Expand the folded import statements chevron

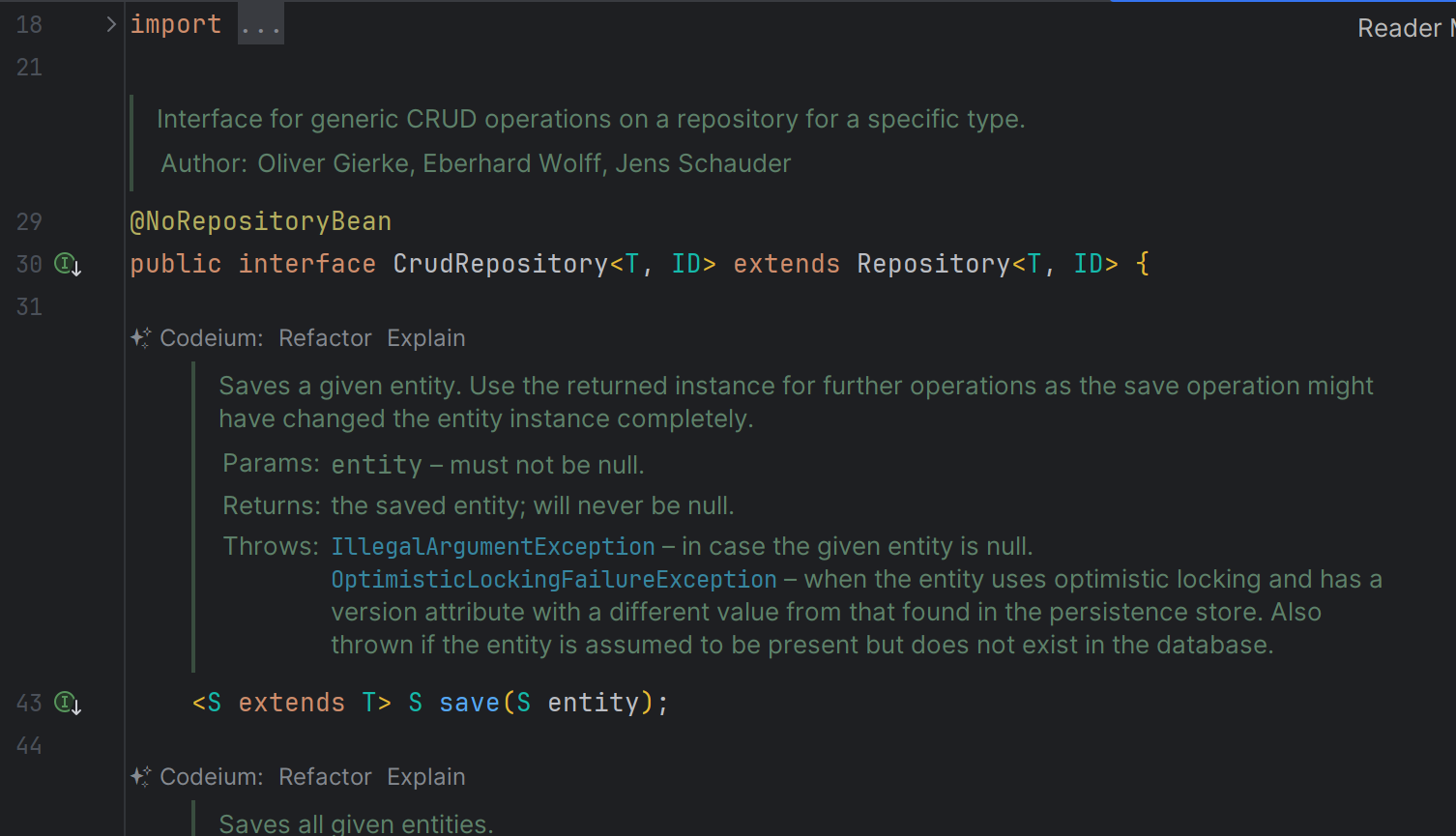coord(111,24)
